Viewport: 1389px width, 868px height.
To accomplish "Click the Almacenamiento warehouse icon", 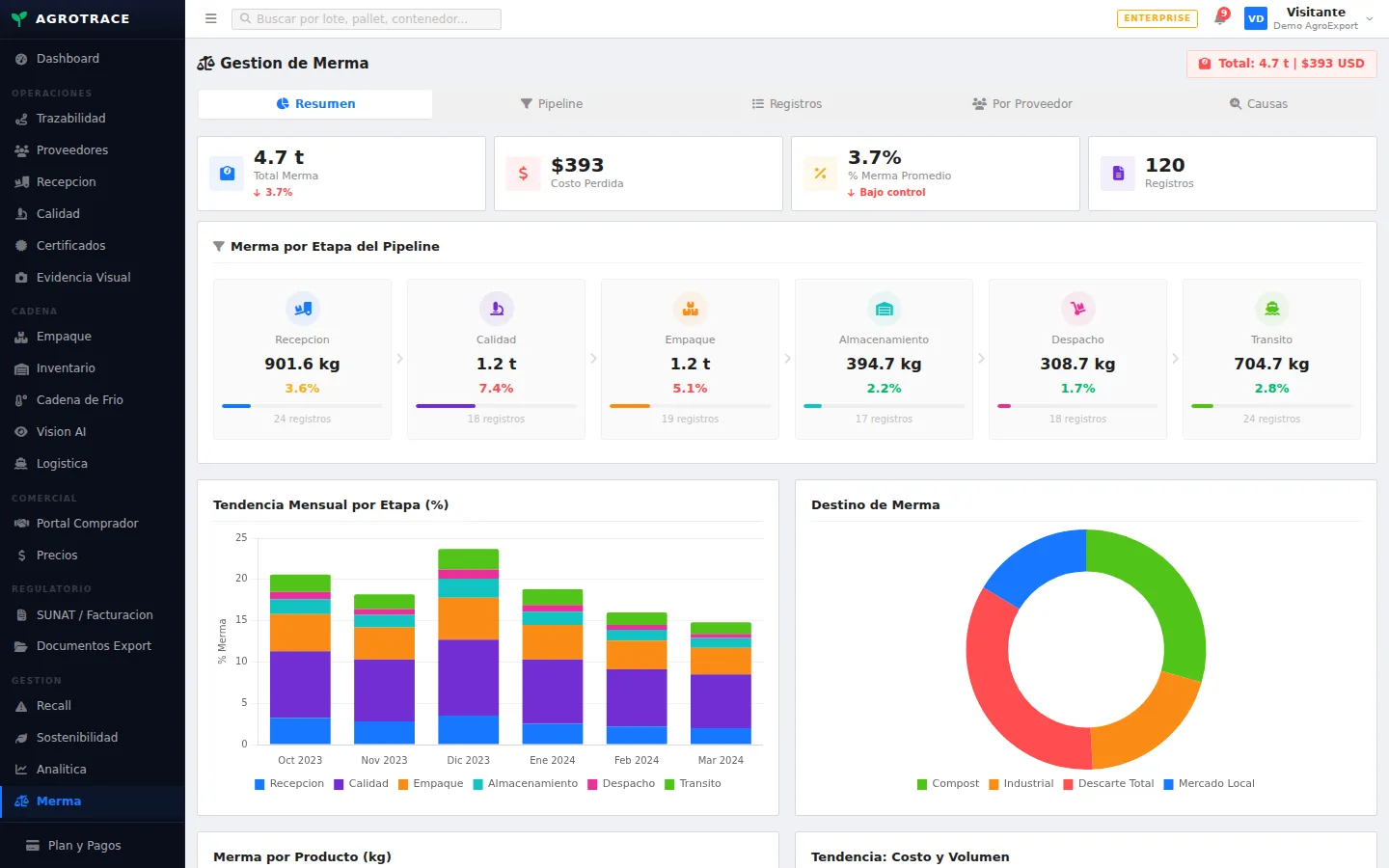I will (x=885, y=309).
